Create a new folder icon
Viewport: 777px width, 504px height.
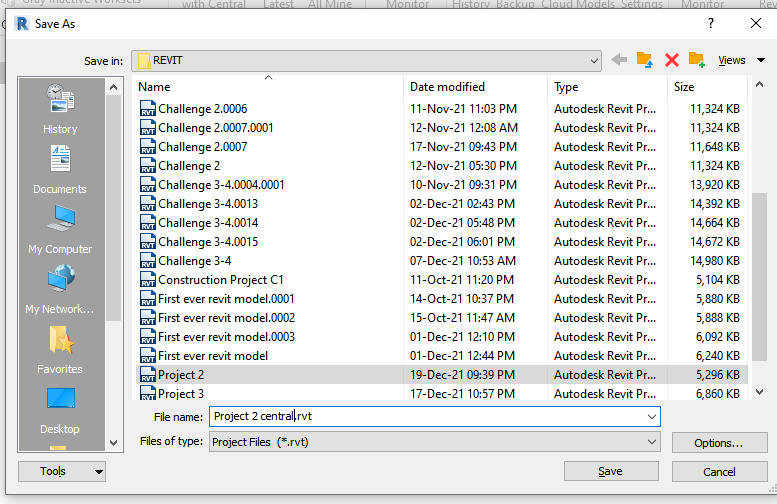pos(697,60)
